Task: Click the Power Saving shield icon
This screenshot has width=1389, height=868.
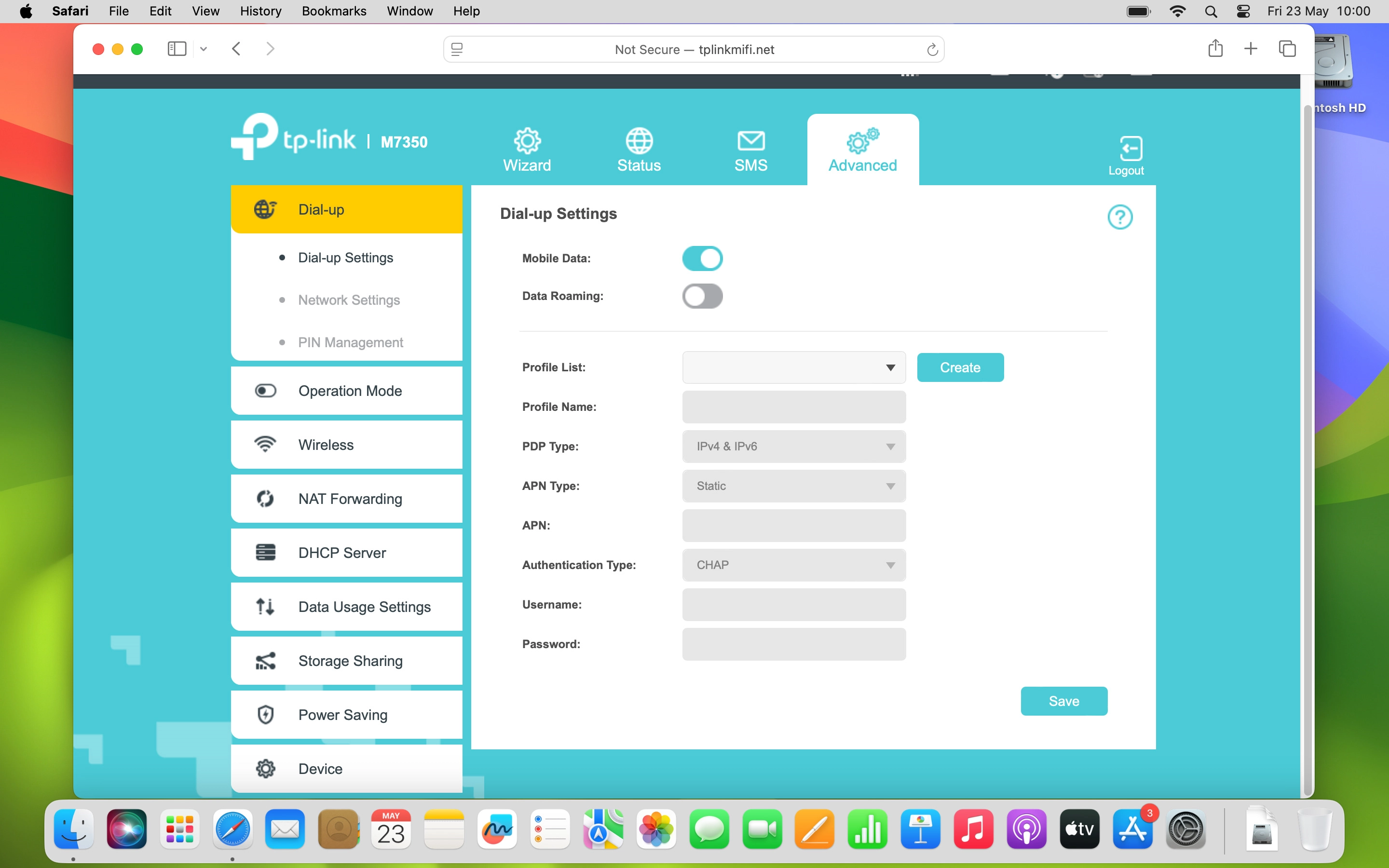Action: point(265,715)
